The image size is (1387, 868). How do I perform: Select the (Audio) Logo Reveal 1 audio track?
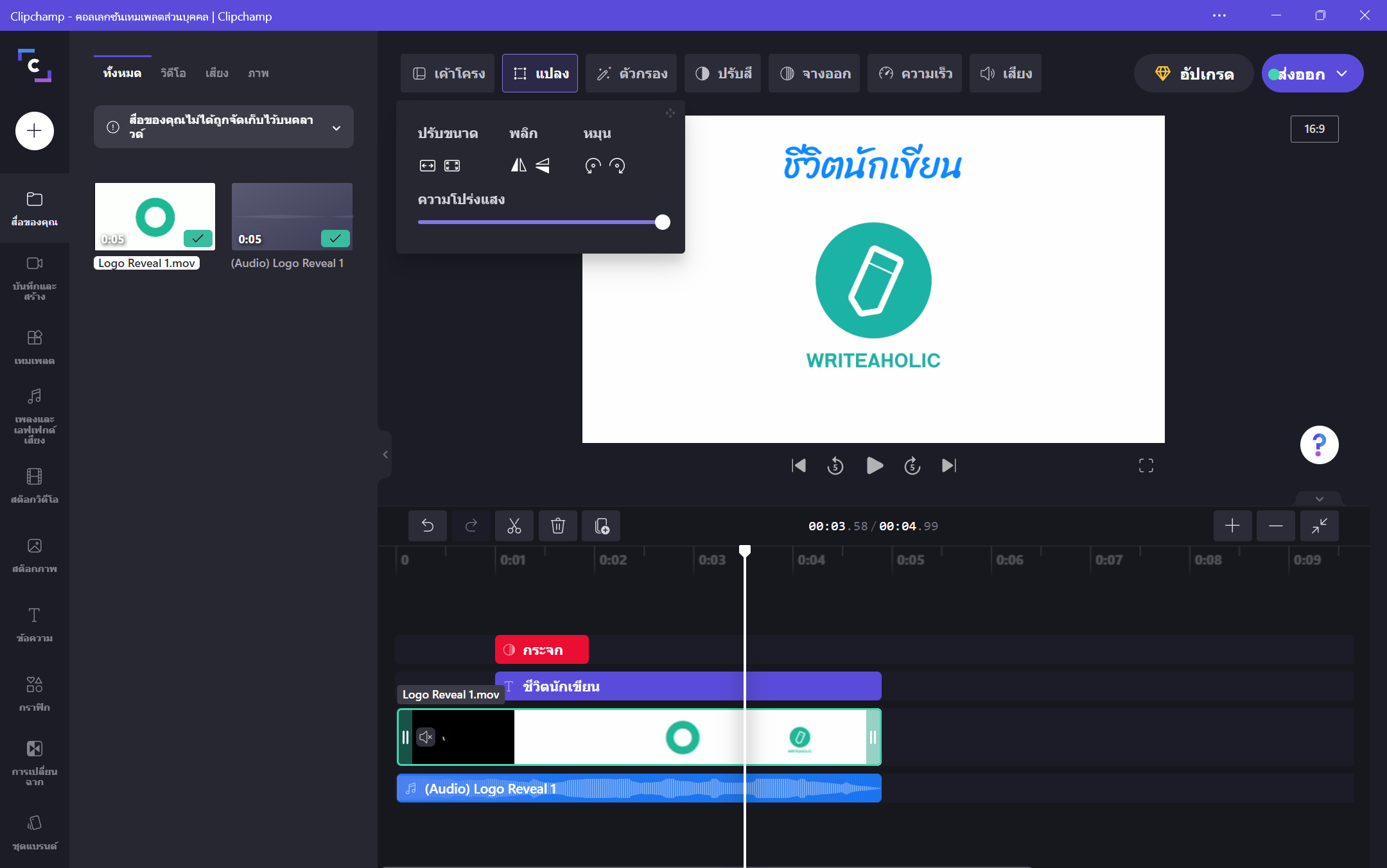click(x=639, y=788)
